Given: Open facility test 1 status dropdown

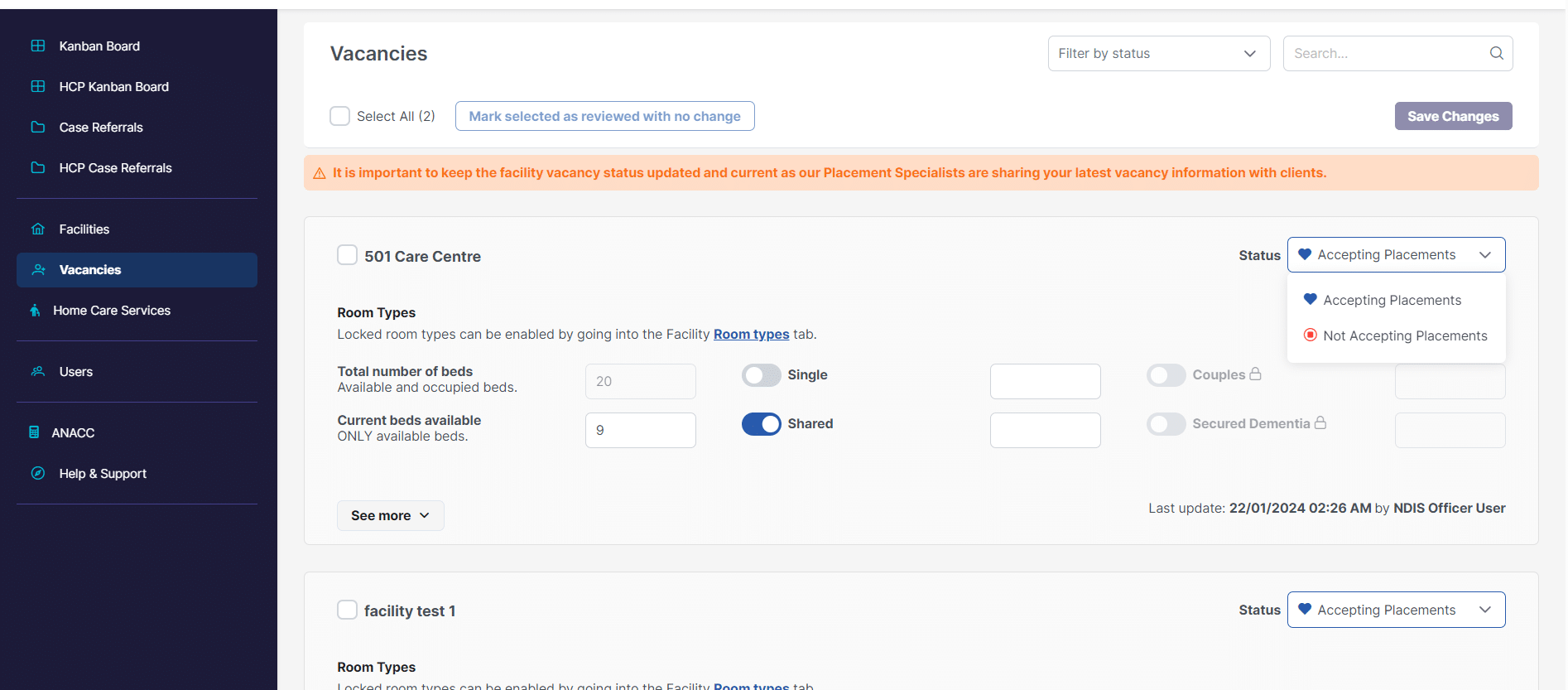Looking at the screenshot, I should coord(1396,610).
